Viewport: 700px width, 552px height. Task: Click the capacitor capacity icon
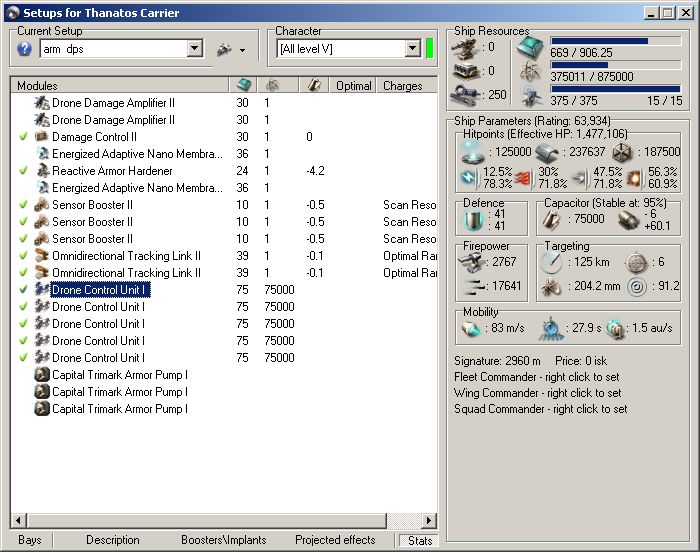[x=553, y=220]
